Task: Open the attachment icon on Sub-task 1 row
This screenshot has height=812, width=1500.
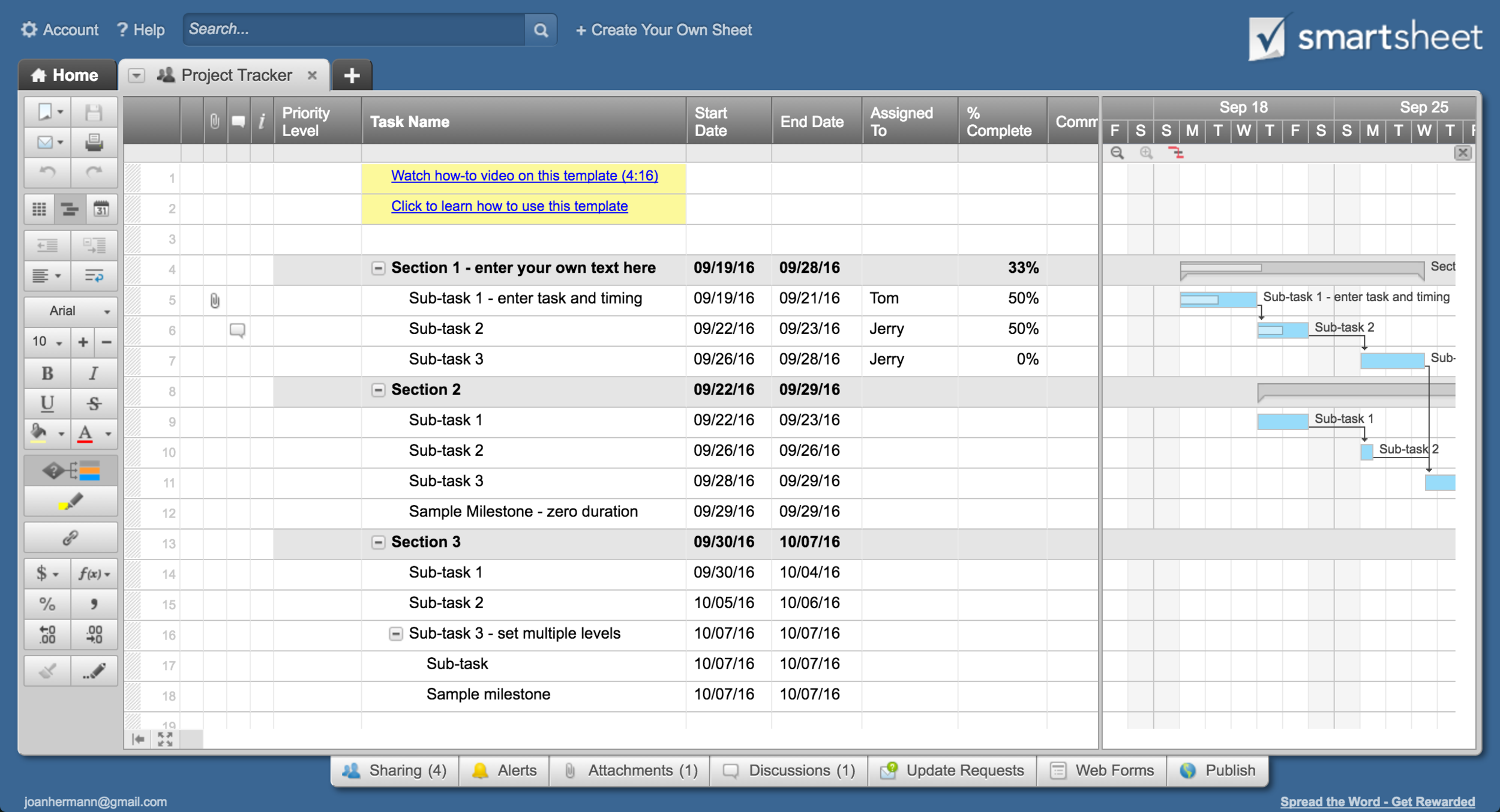Action: pos(214,300)
